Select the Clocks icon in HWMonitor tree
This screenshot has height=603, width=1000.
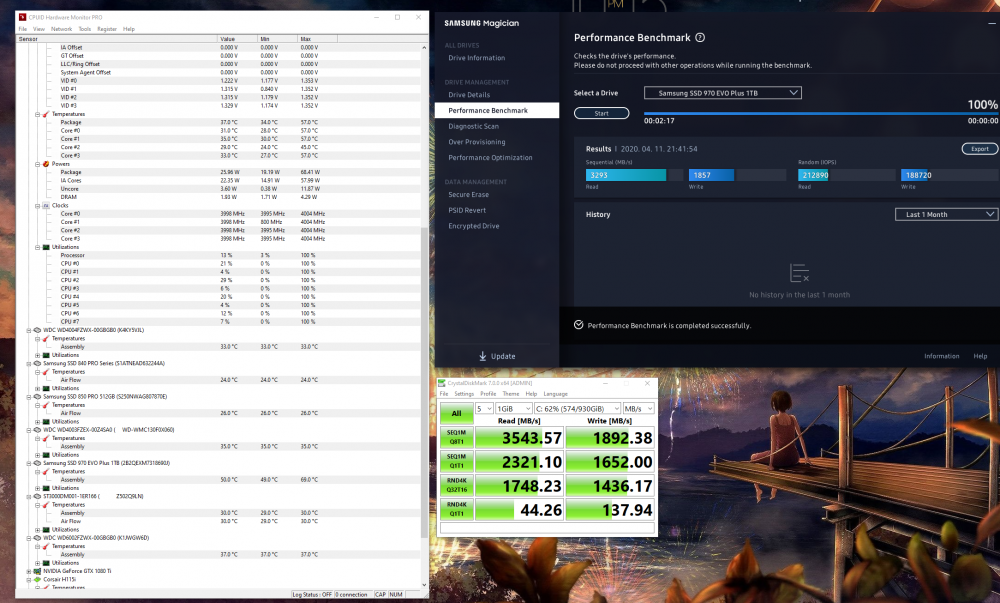46,206
